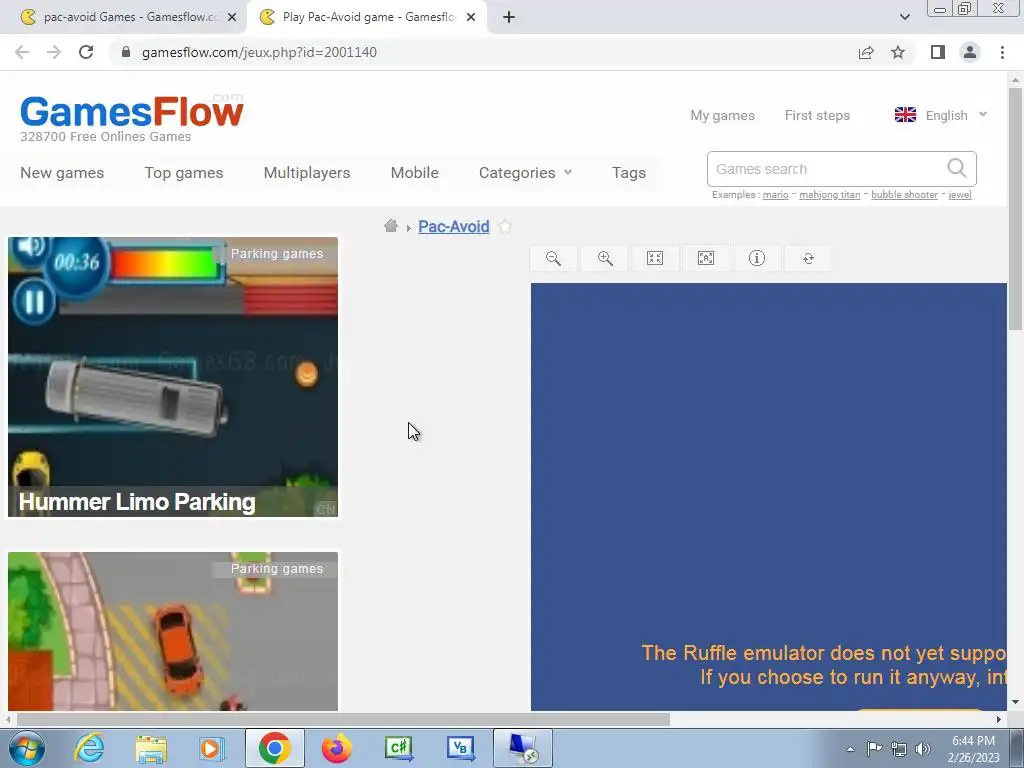Reload the game with refresh icon
Viewport: 1024px width, 768px height.
pos(808,258)
